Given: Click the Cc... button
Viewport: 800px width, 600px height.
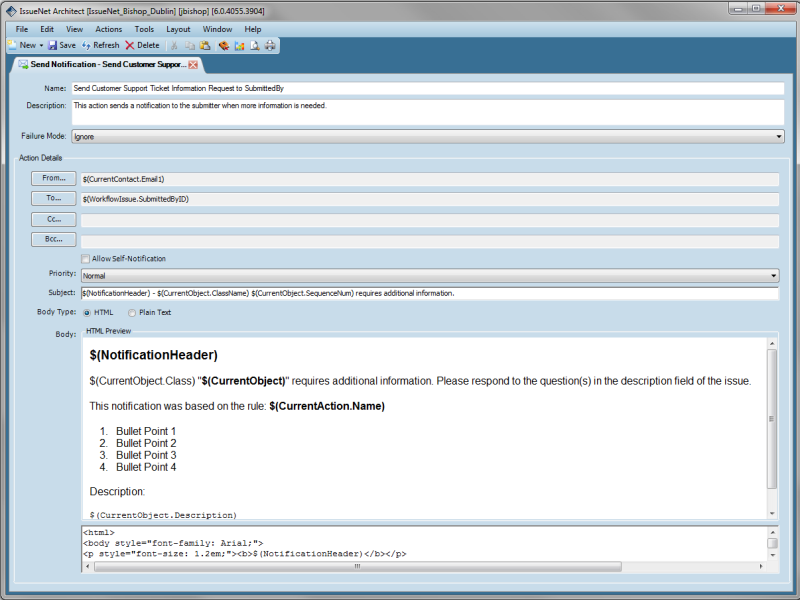Looking at the screenshot, I should [54, 219].
